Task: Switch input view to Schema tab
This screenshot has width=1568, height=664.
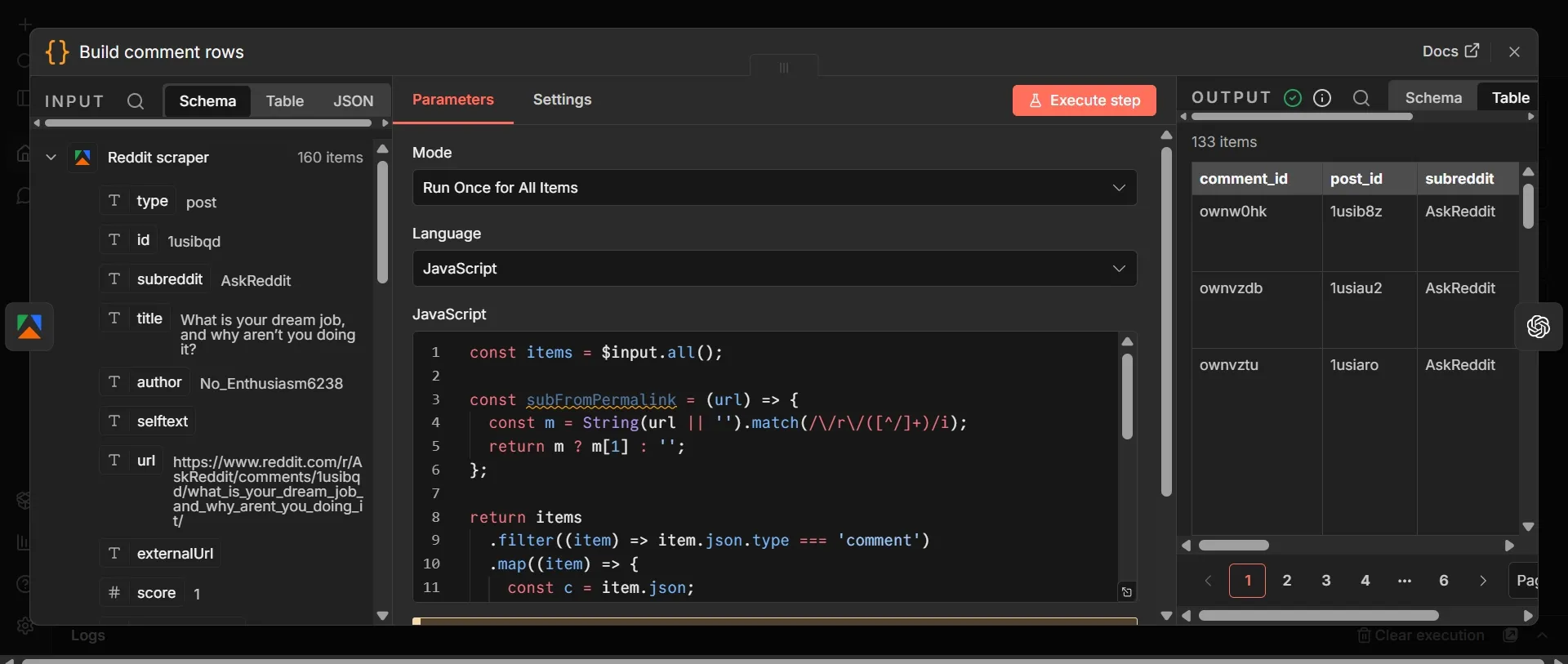Action: pos(207,101)
